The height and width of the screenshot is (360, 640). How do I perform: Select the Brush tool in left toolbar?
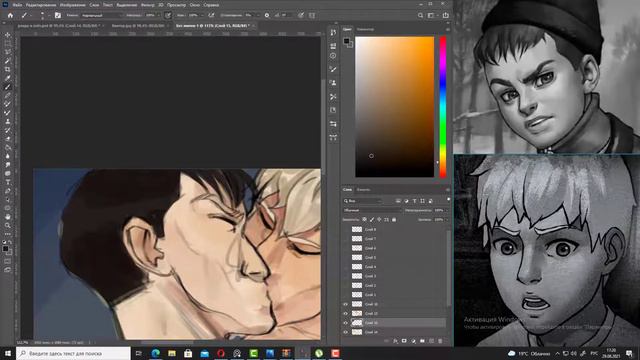(8, 87)
